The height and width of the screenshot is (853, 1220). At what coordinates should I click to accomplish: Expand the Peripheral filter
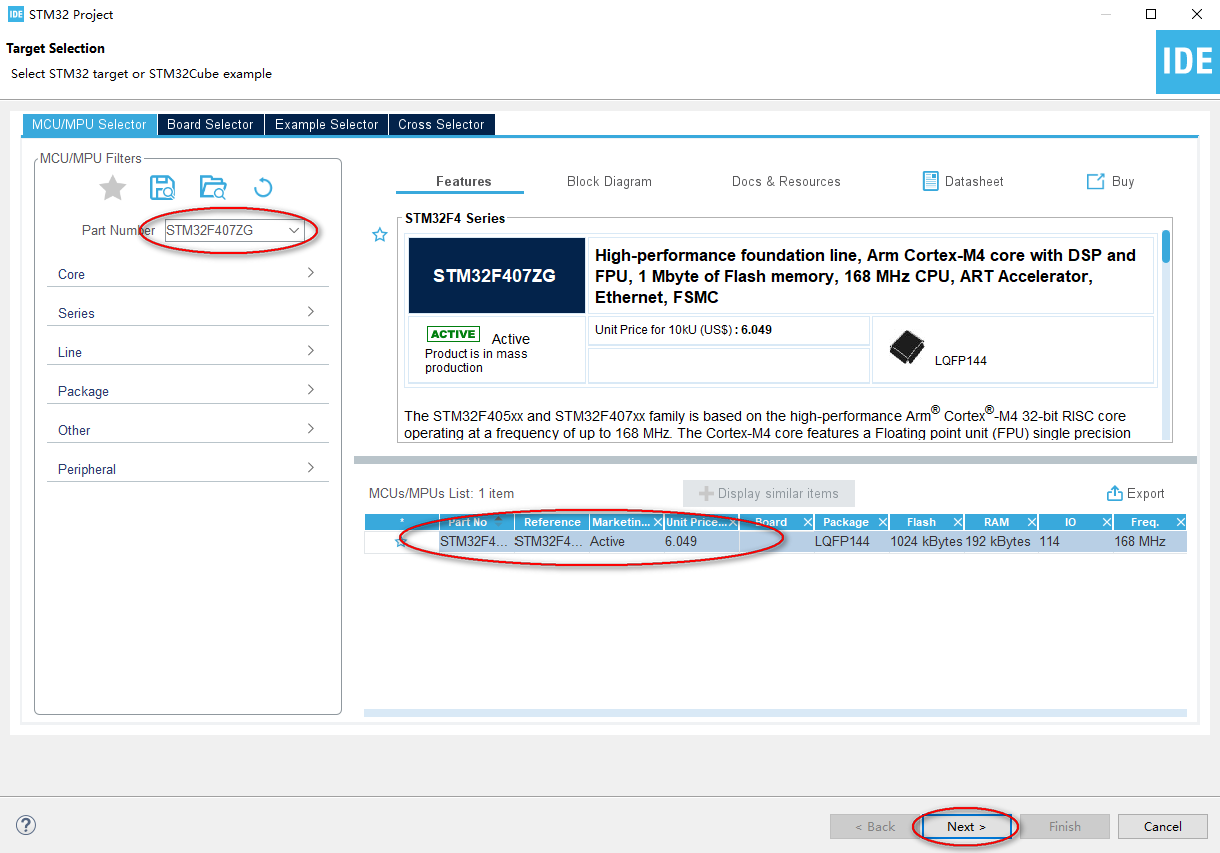(x=188, y=469)
